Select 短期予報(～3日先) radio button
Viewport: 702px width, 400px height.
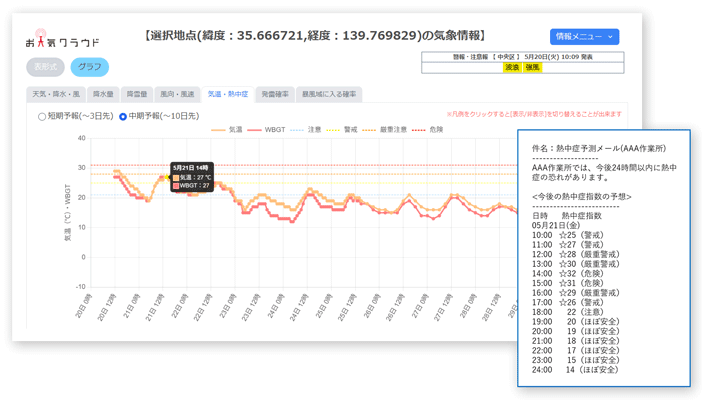point(42,117)
